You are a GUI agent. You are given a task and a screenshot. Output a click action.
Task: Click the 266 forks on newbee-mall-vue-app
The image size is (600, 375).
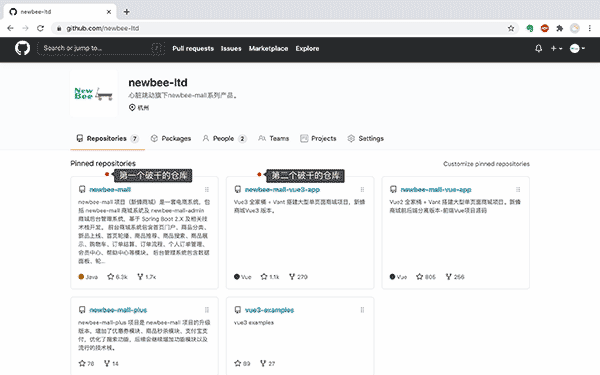(x=455, y=277)
